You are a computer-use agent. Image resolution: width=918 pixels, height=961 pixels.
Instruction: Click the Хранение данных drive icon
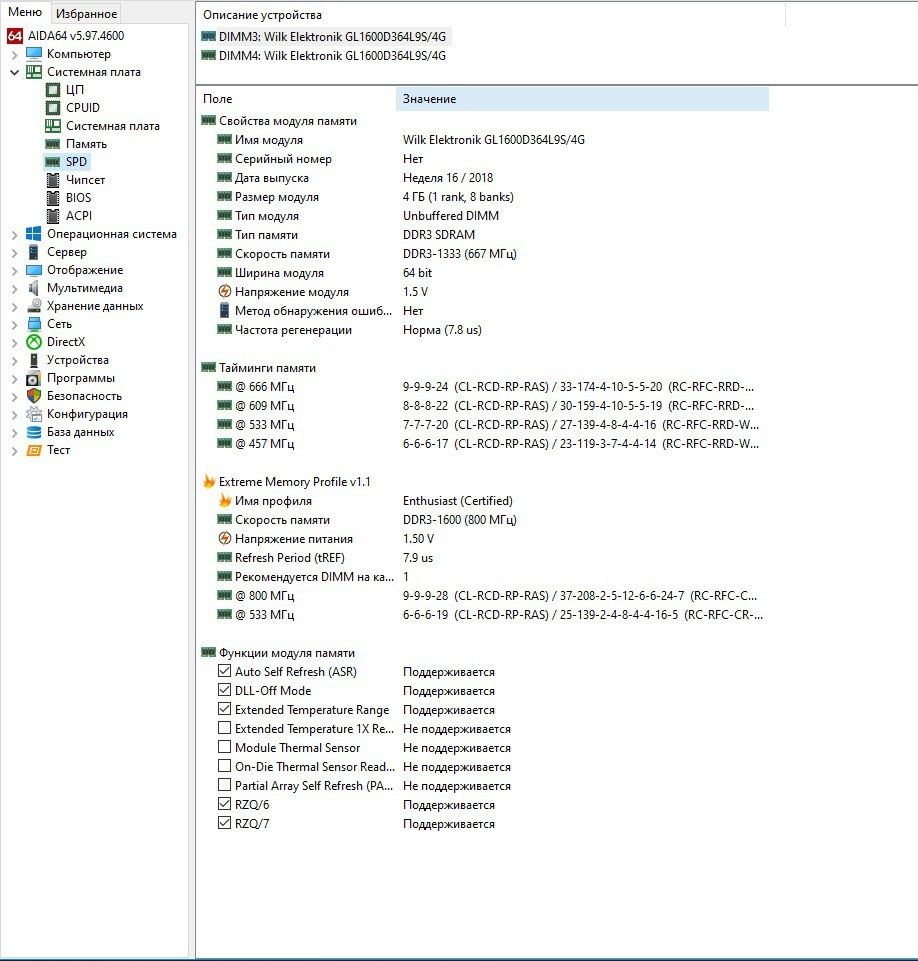[x=34, y=306]
